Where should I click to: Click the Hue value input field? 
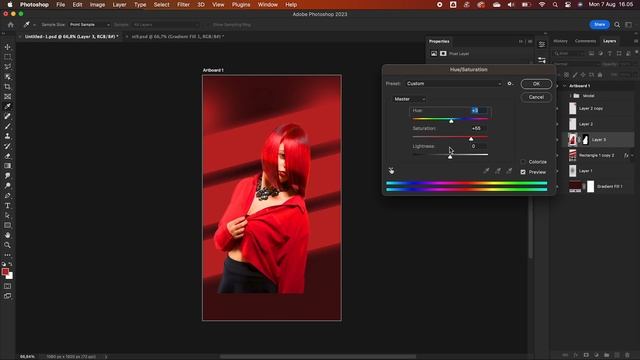[479, 110]
